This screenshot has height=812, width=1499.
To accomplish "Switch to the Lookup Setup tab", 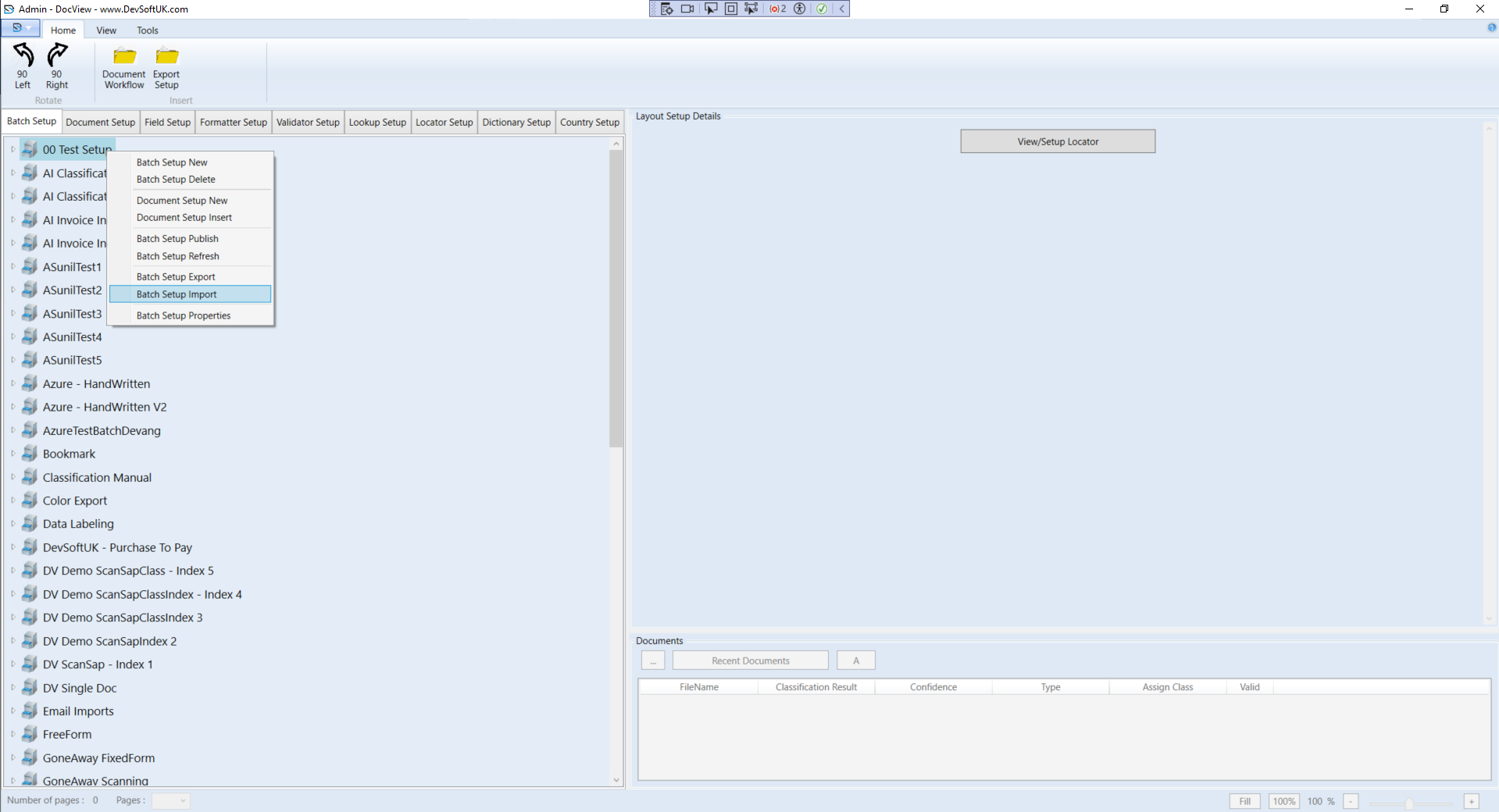I will pos(377,123).
